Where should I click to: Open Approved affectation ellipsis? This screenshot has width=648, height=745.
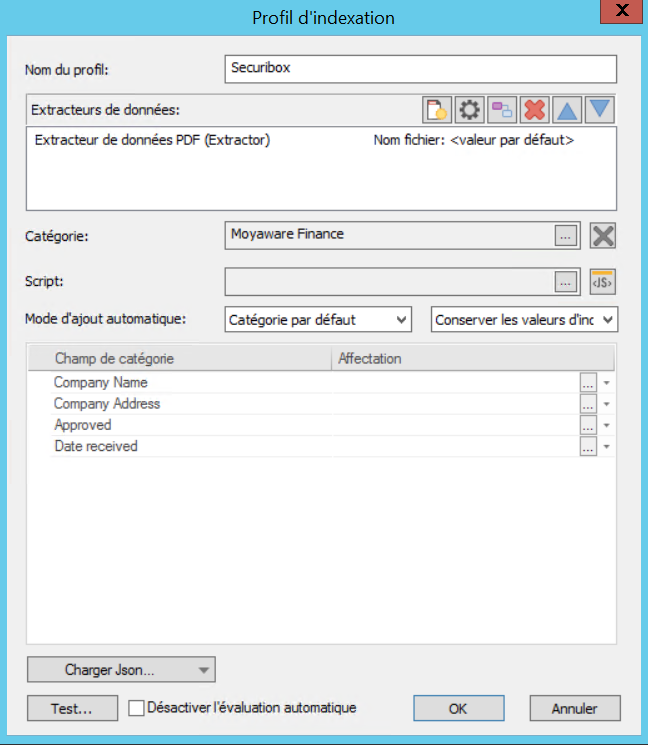tap(588, 425)
